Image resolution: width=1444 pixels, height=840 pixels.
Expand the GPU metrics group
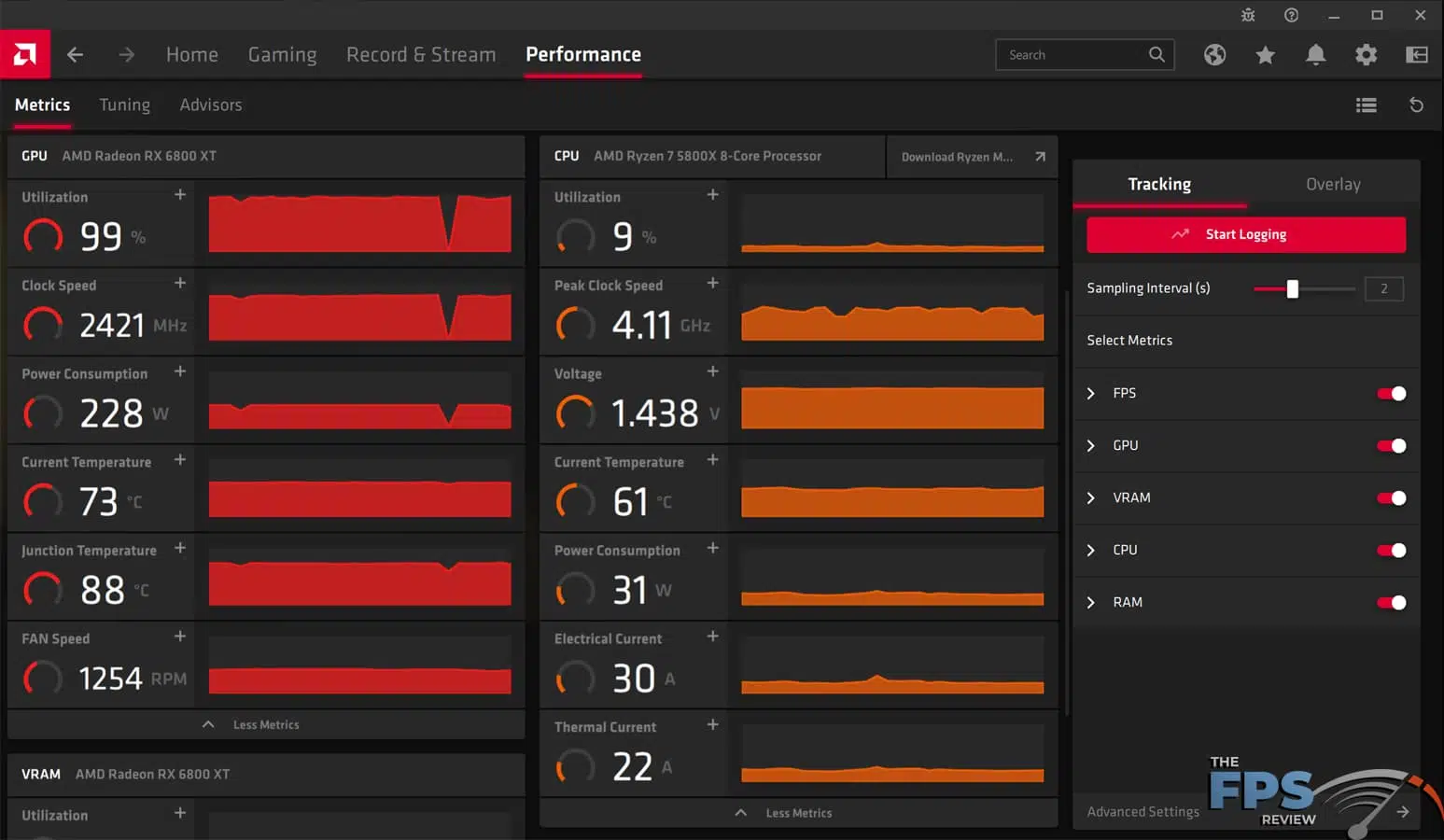(x=1090, y=446)
